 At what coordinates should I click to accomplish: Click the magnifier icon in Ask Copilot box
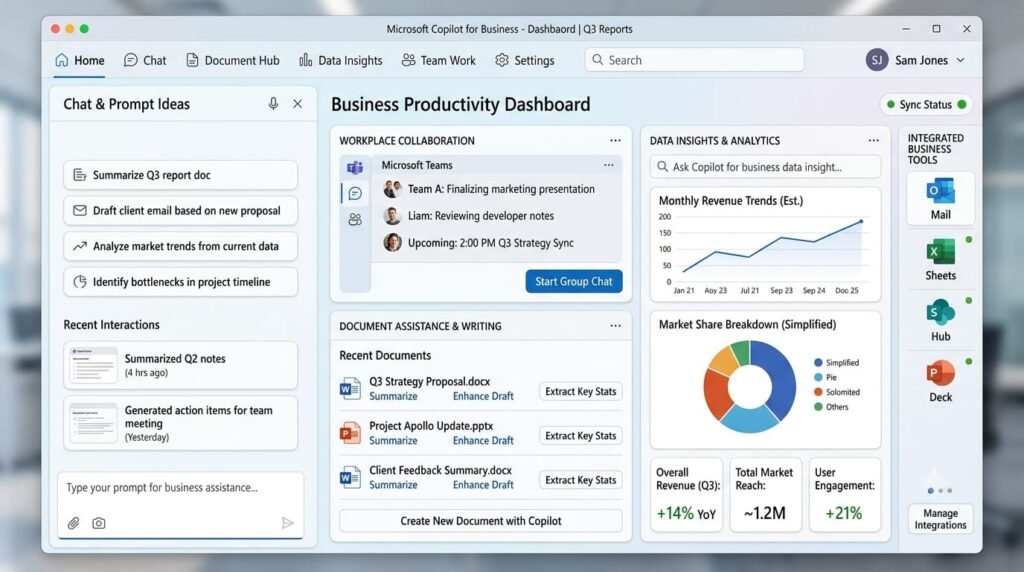pyautogui.click(x=662, y=167)
